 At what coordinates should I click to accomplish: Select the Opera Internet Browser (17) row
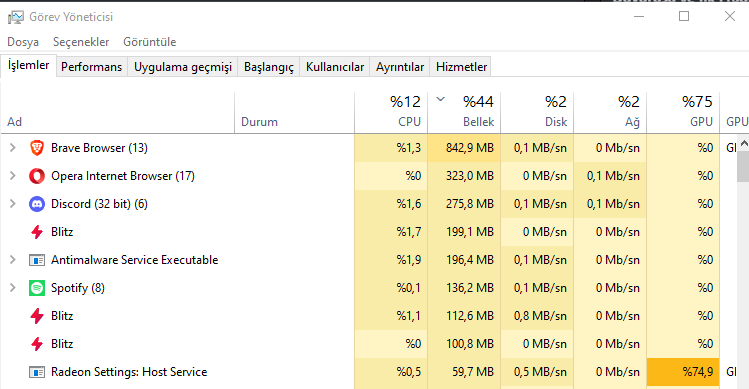tap(369, 176)
